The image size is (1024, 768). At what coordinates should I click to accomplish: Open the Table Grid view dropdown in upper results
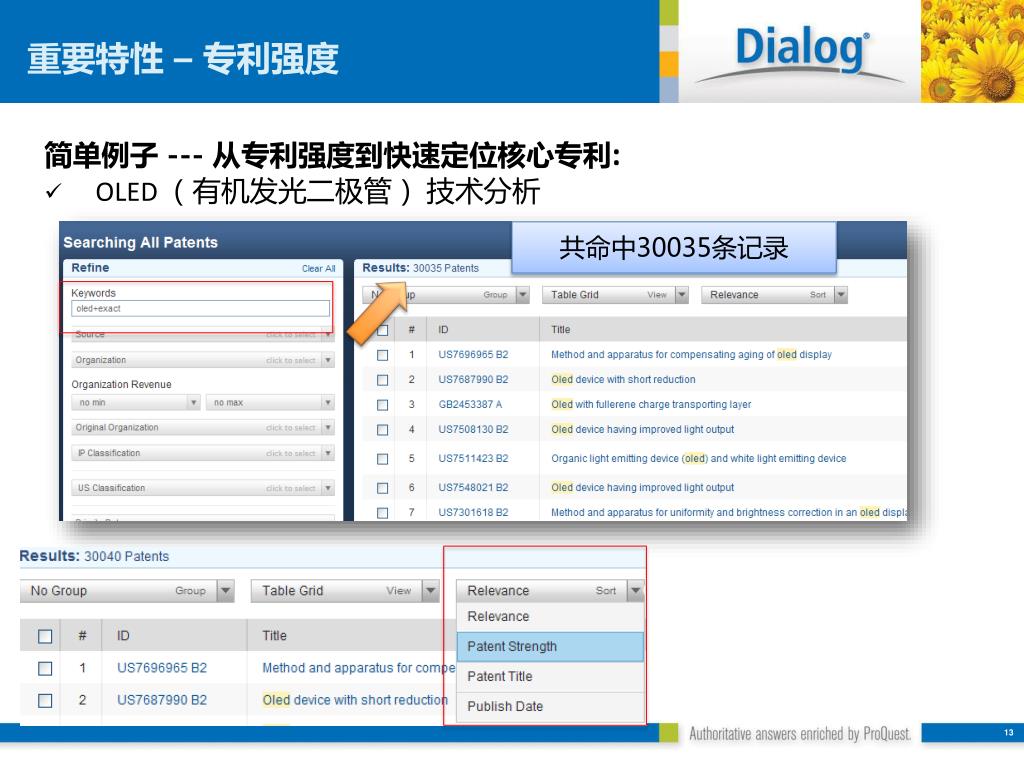(x=615, y=295)
